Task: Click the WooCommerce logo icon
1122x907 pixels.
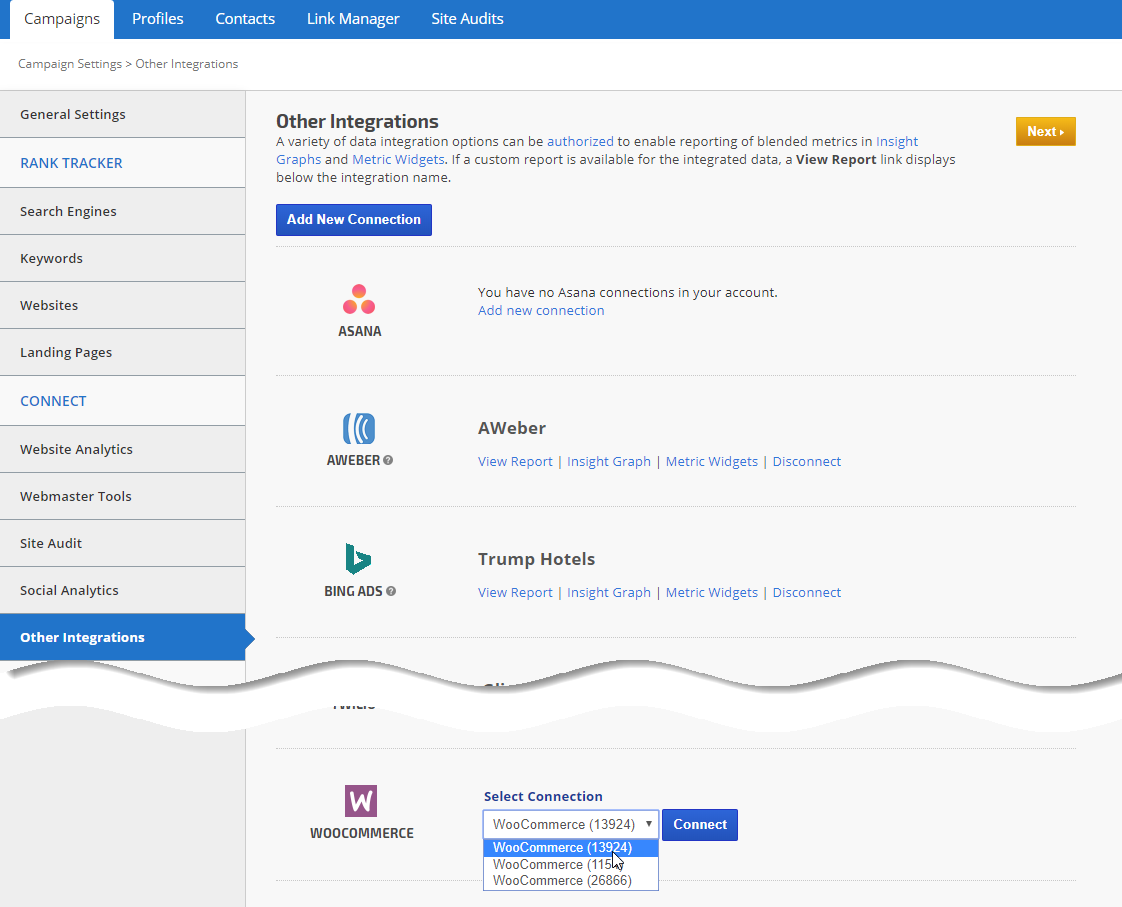Action: [361, 801]
